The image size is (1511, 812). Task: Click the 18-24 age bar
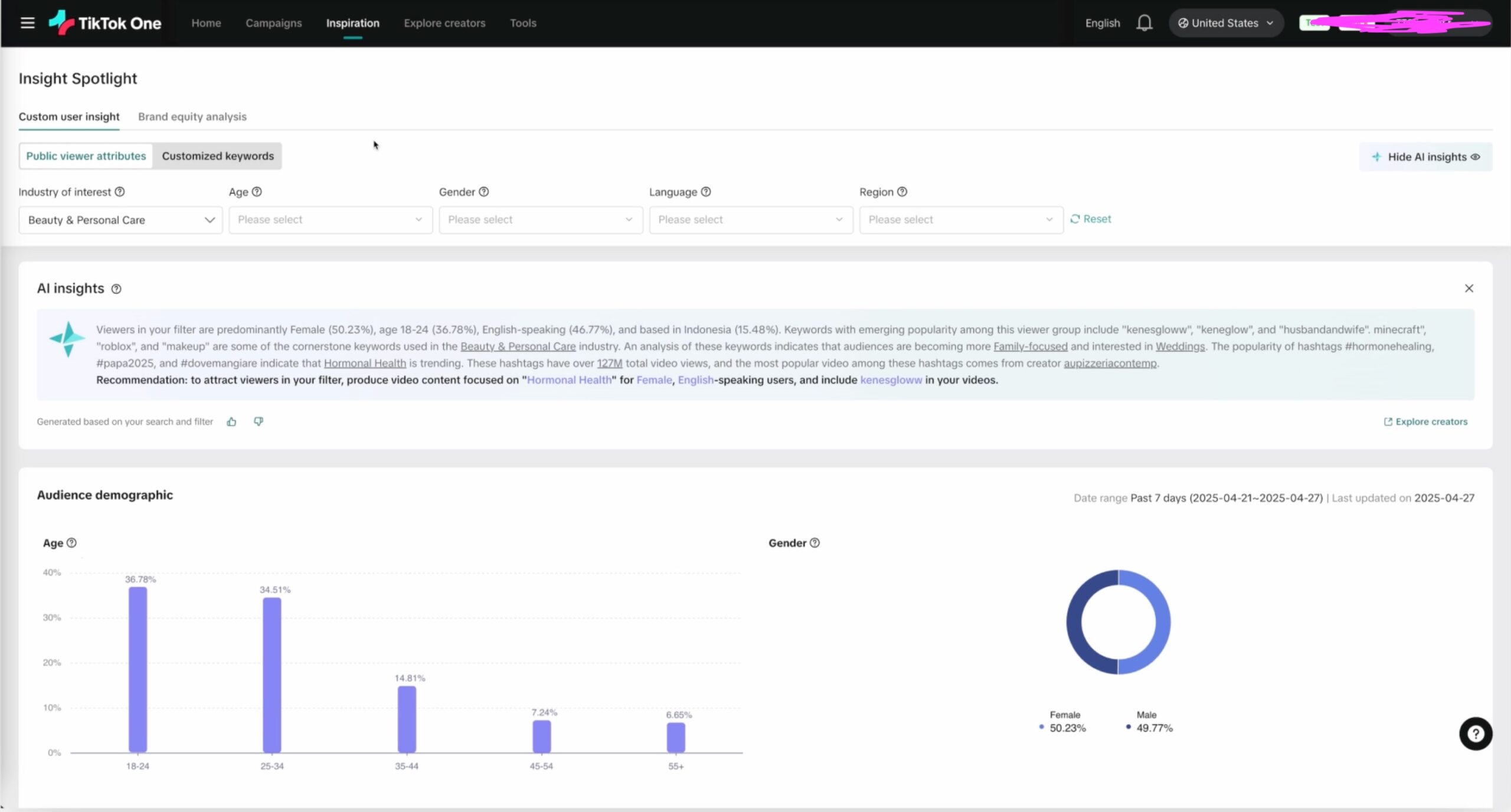click(138, 669)
